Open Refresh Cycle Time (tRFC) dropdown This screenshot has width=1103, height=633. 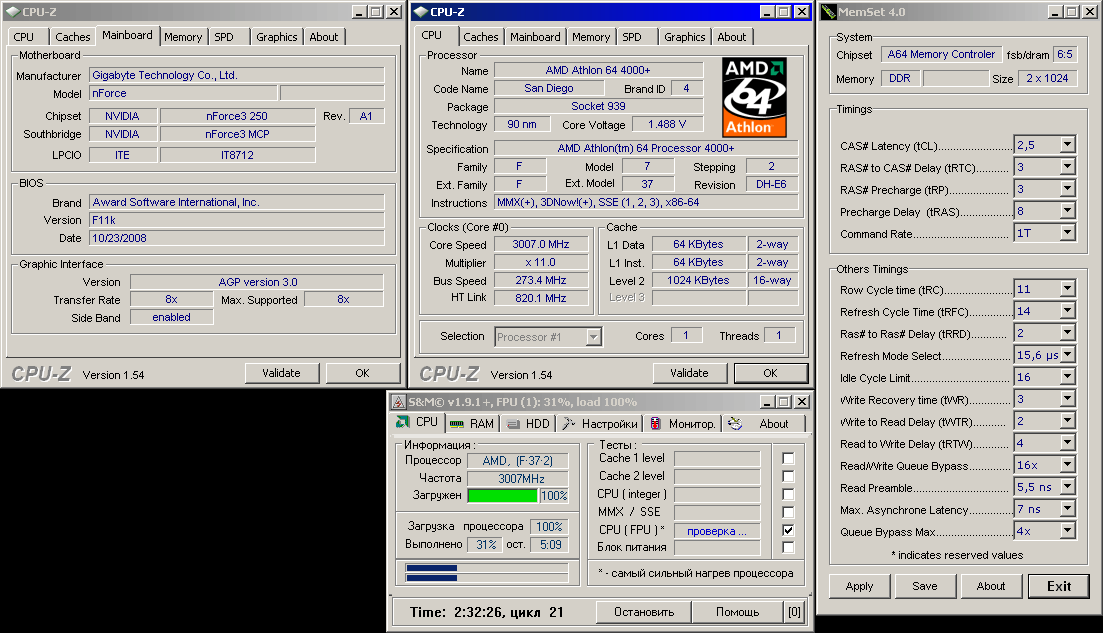pos(1067,311)
